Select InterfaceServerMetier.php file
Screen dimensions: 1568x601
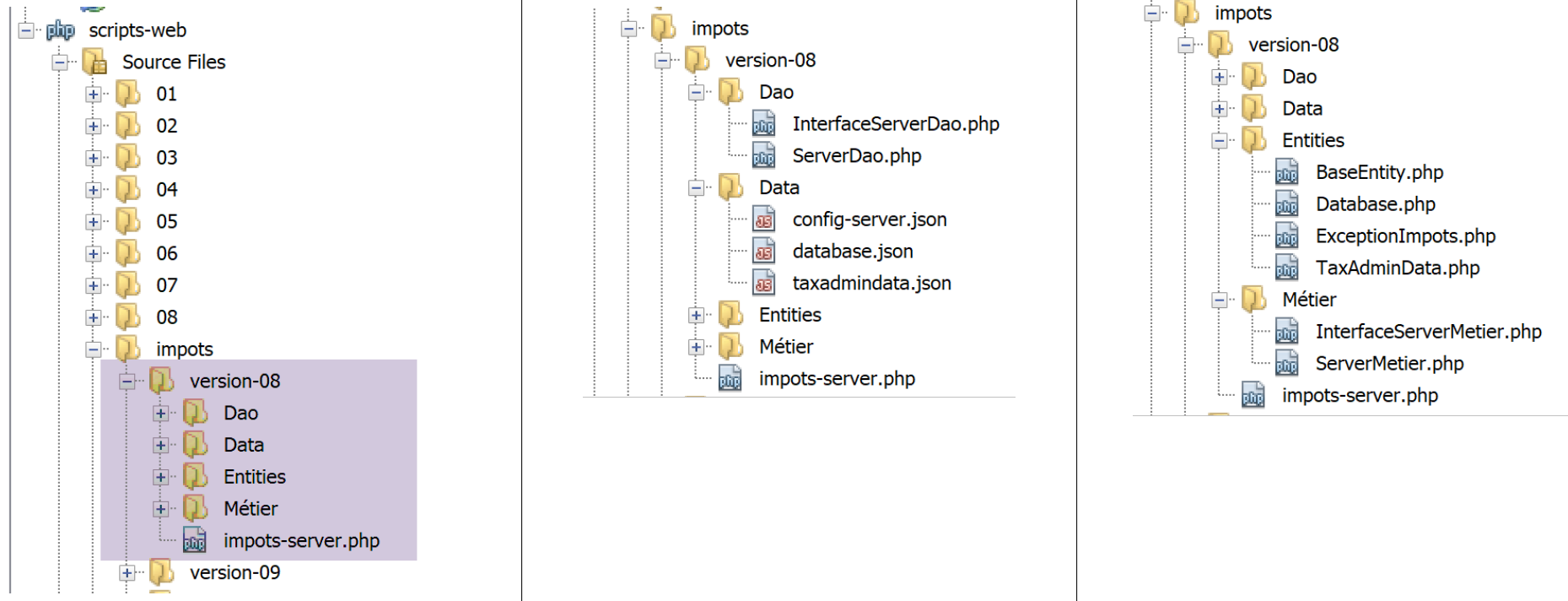pyautogui.click(x=1428, y=332)
